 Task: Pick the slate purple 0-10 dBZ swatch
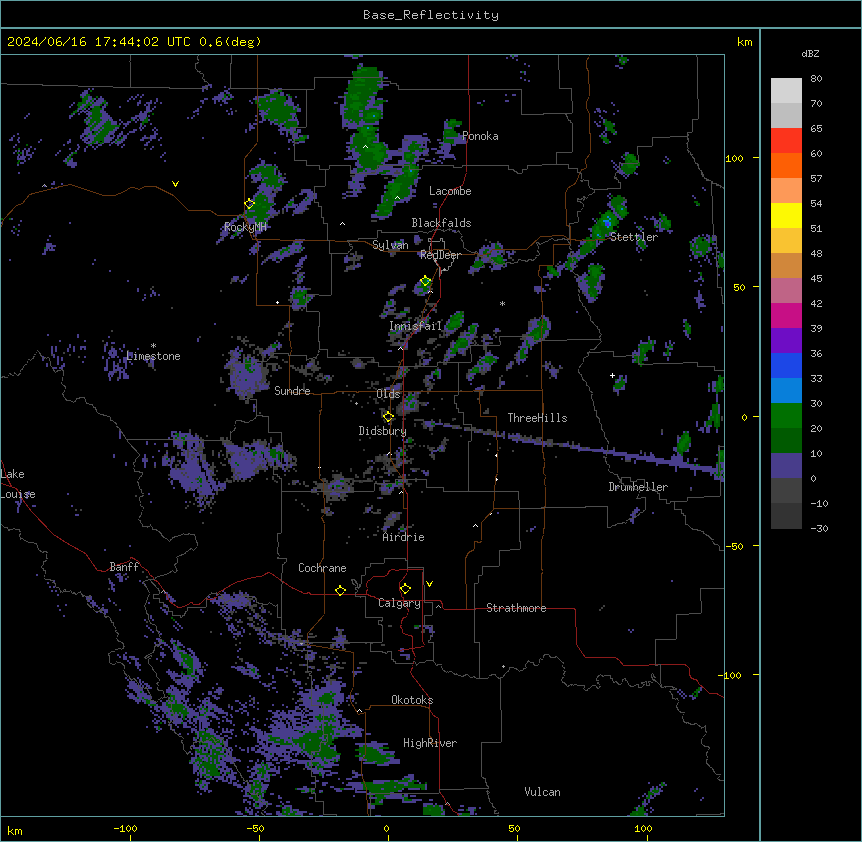tap(786, 466)
